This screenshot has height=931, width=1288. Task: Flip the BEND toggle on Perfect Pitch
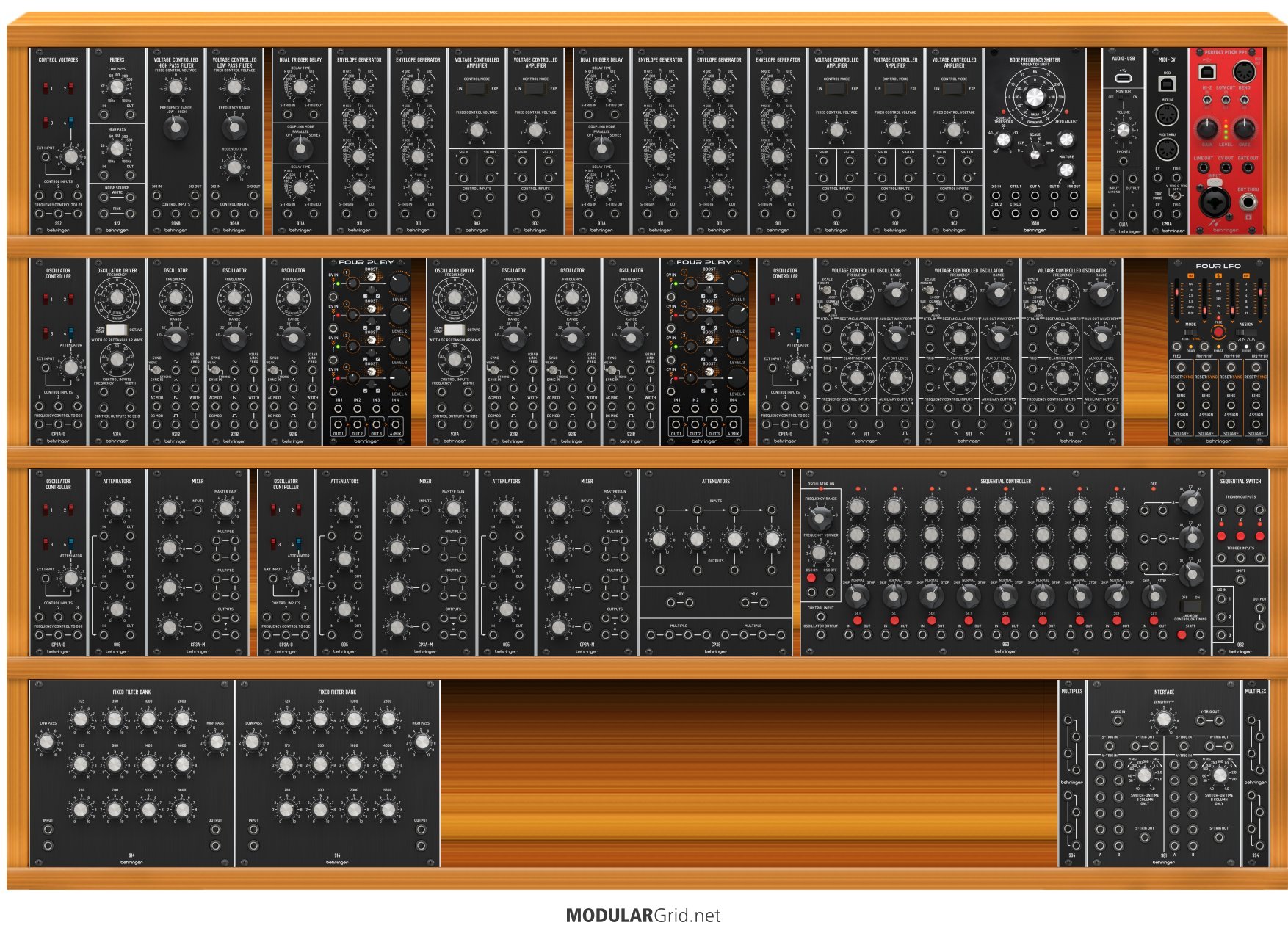pos(1245,100)
